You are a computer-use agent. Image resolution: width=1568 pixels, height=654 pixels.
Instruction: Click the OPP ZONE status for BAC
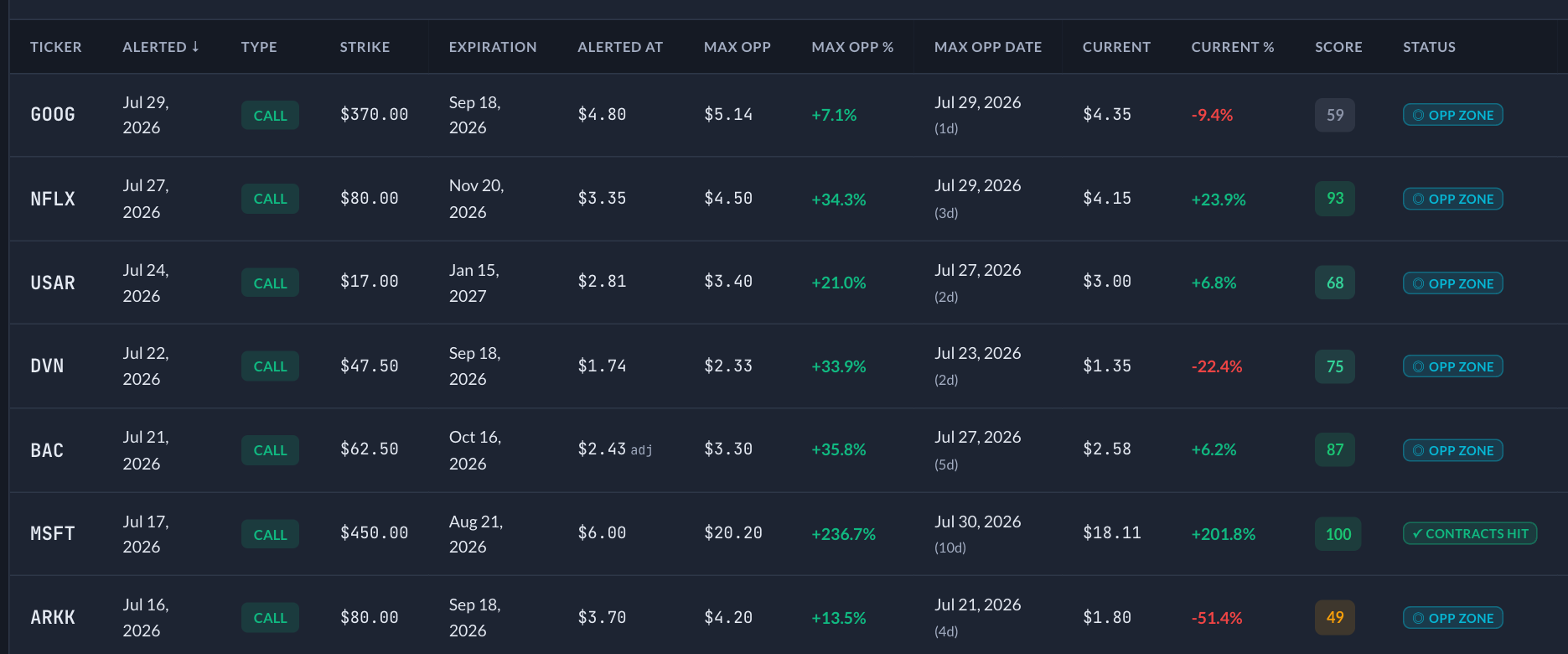pos(1453,450)
